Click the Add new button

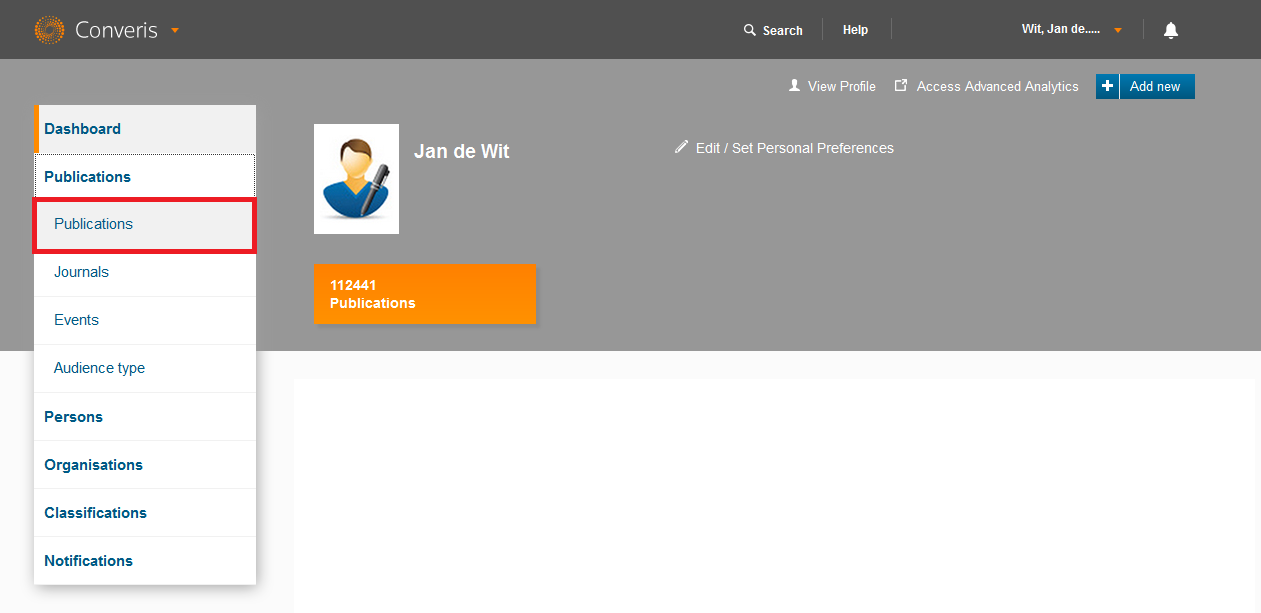click(x=1145, y=86)
